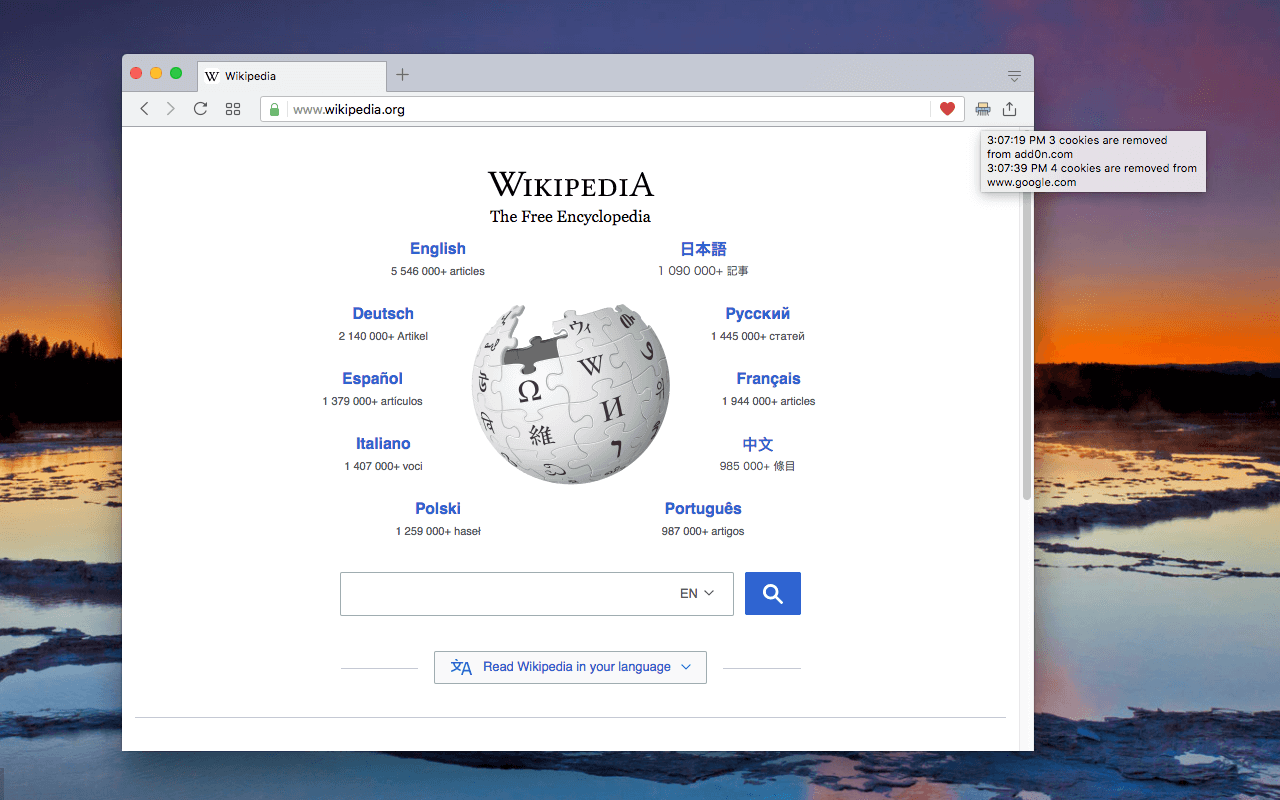Viewport: 1280px width, 800px height.
Task: Click the '1 944 000+ articles' text
Action: [x=769, y=401]
